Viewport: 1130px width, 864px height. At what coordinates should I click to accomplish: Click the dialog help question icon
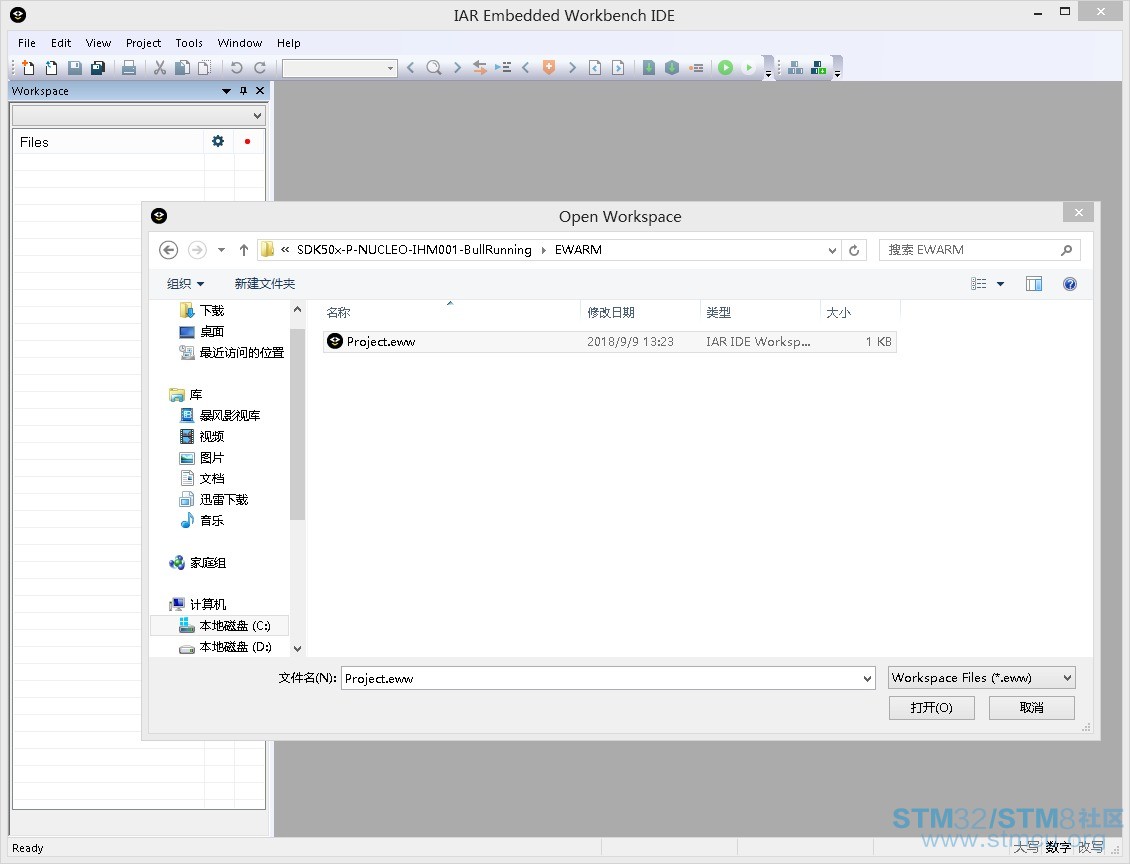point(1070,284)
